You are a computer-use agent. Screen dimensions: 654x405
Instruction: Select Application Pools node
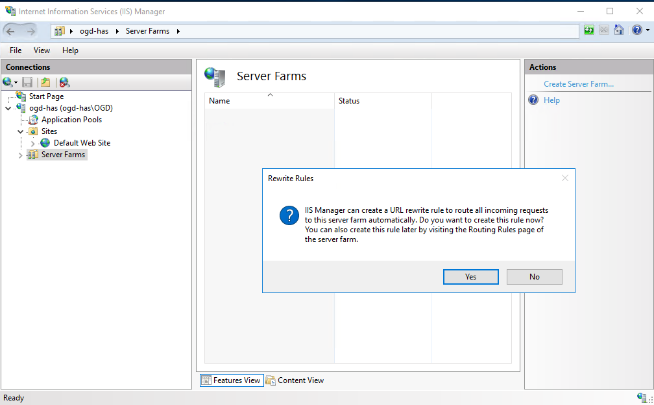pos(72,120)
